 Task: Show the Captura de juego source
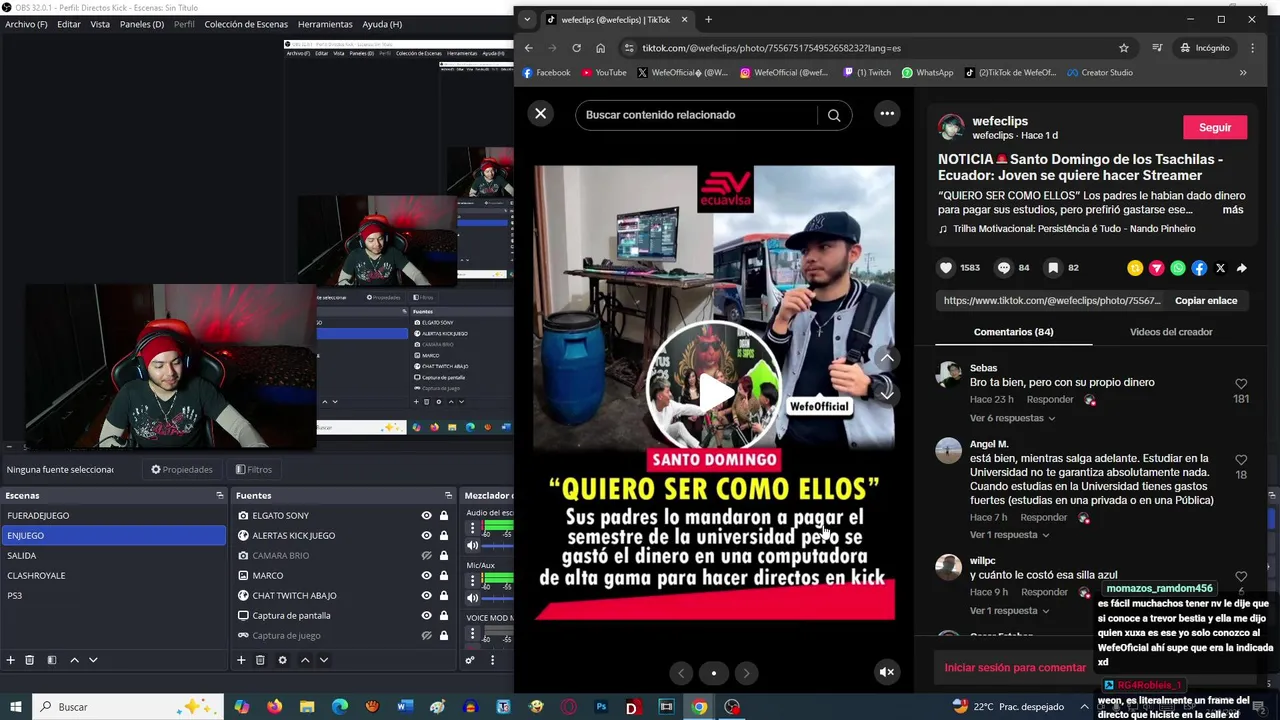427,636
